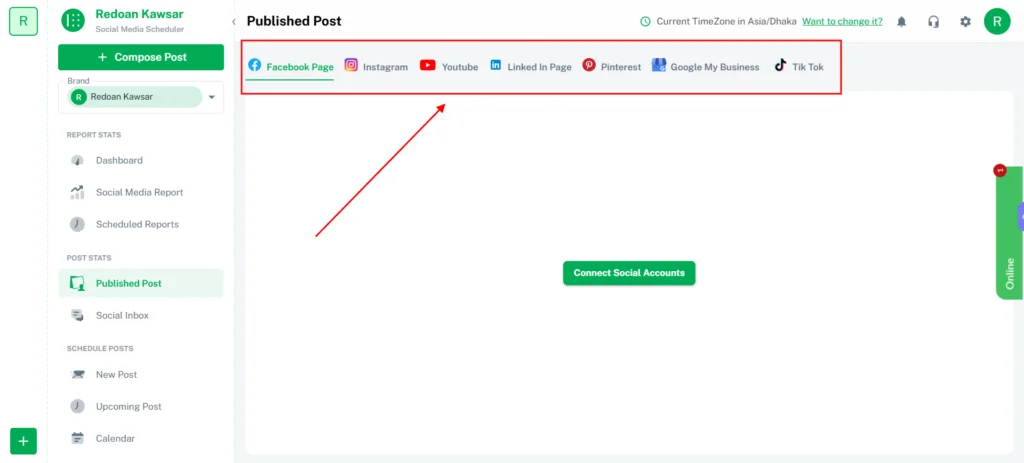1024x463 pixels.
Task: Select the Pinterest tab
Action: click(x=612, y=66)
